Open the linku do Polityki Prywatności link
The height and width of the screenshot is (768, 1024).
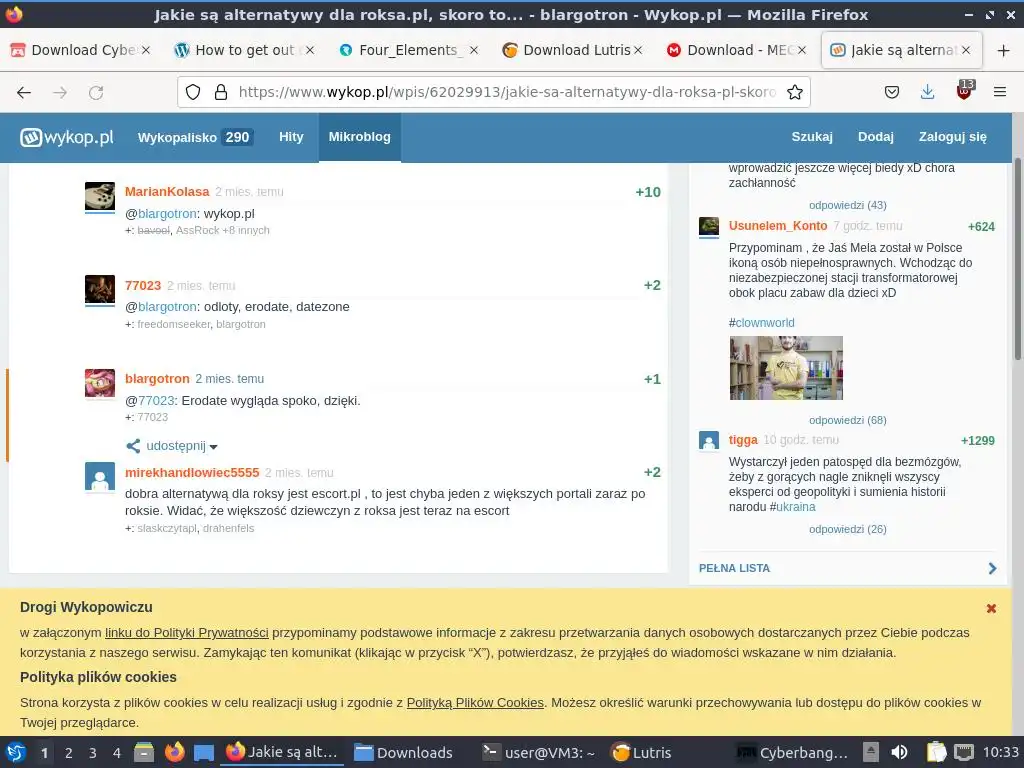pos(187,633)
